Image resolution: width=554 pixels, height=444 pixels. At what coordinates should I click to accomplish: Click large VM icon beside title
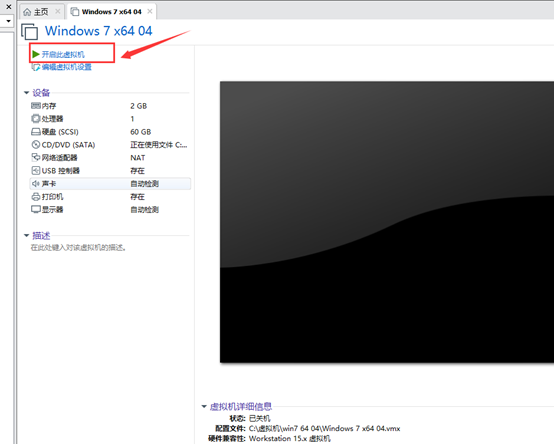(30, 31)
